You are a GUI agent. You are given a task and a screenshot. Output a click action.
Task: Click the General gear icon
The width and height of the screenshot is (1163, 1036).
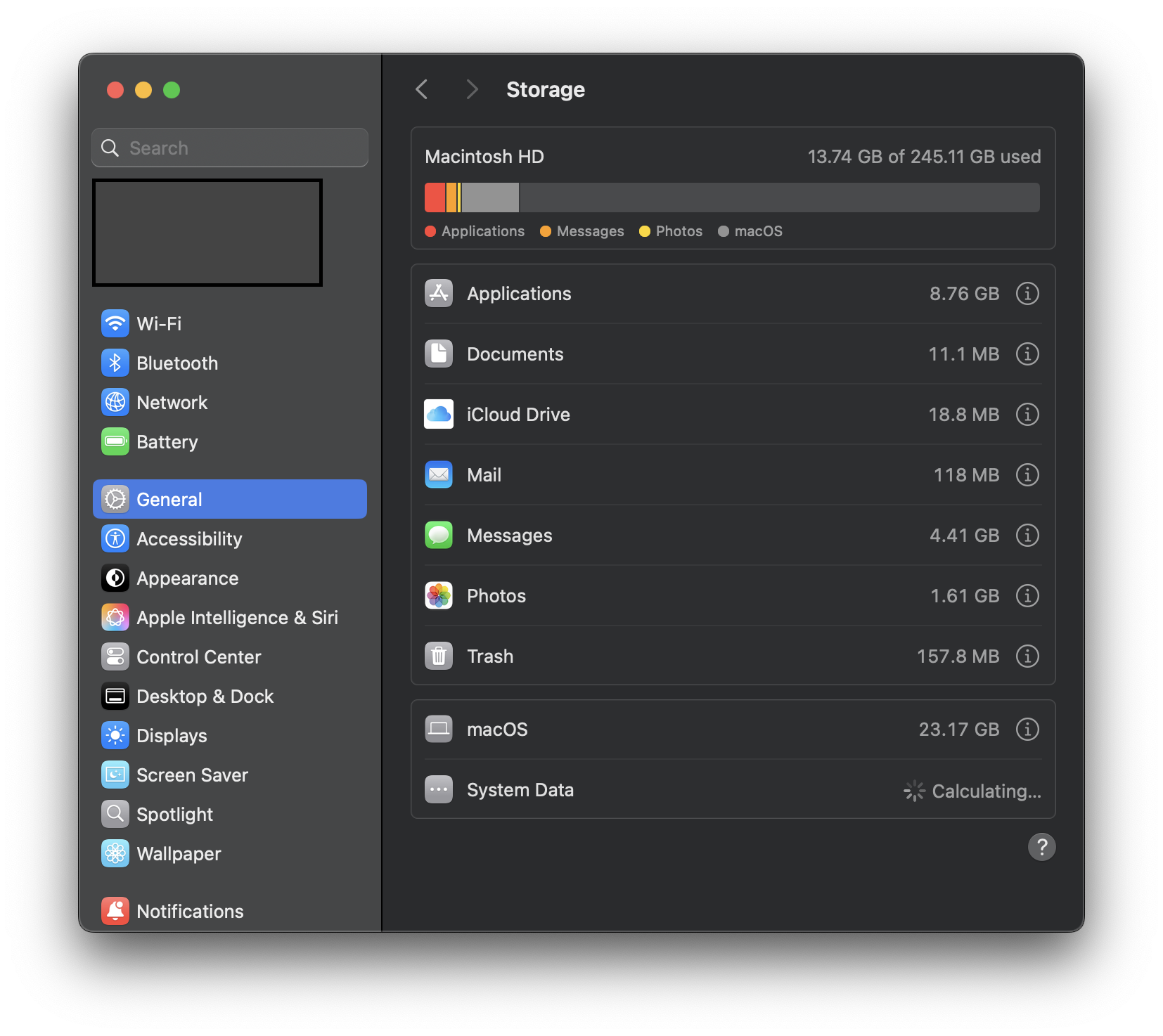pos(115,499)
